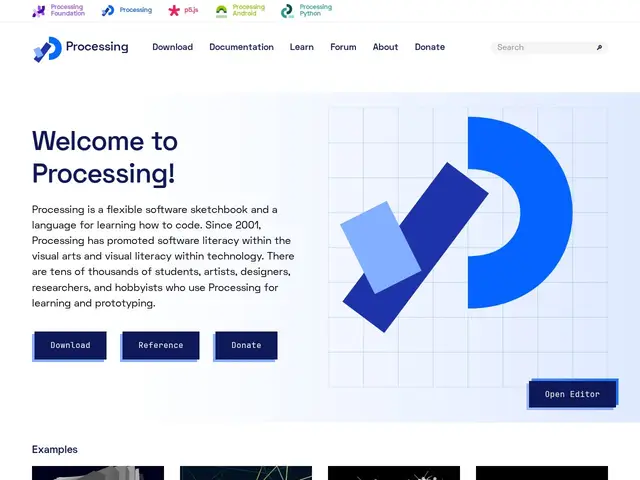The image size is (640, 480).
Task: Click the Processing icon in top strip
Action: click(x=108, y=11)
